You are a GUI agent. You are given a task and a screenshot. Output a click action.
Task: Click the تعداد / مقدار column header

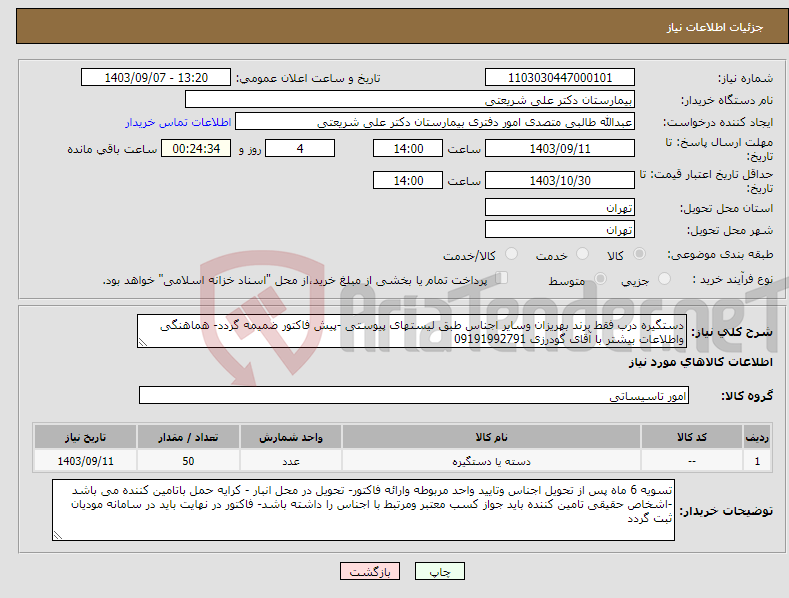188,437
